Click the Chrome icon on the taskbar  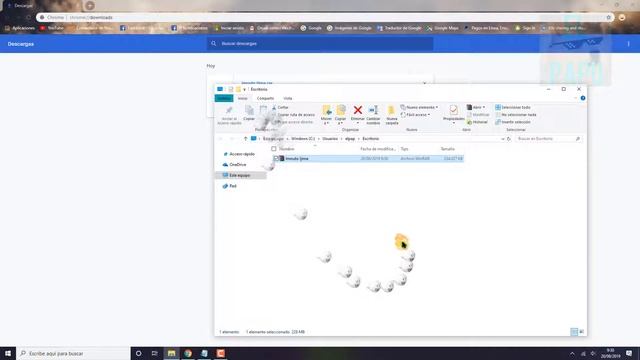coord(188,353)
